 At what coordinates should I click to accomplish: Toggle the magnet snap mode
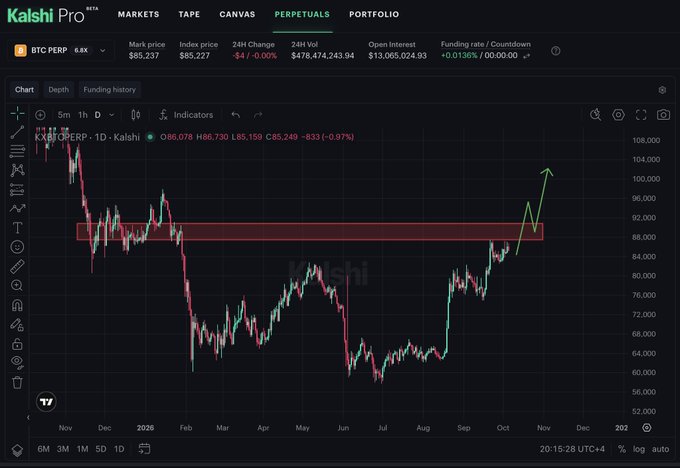(17, 305)
